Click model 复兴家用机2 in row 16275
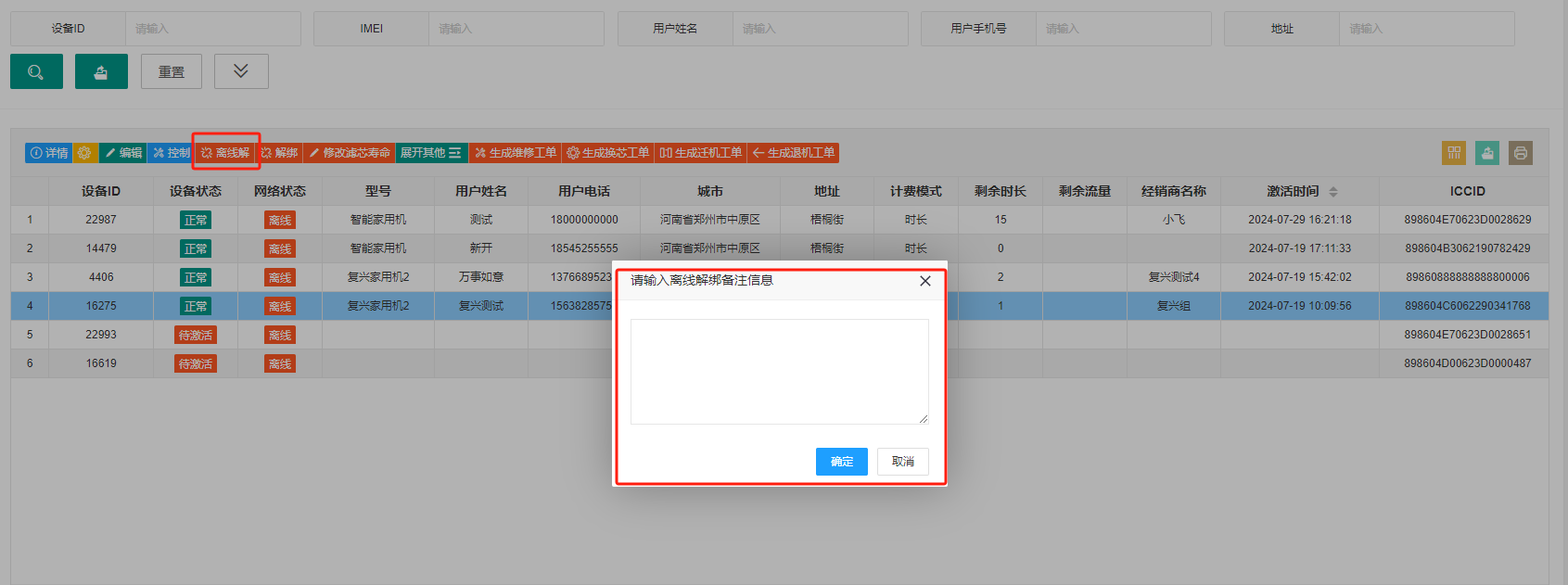The width and height of the screenshot is (1568, 585). [378, 306]
